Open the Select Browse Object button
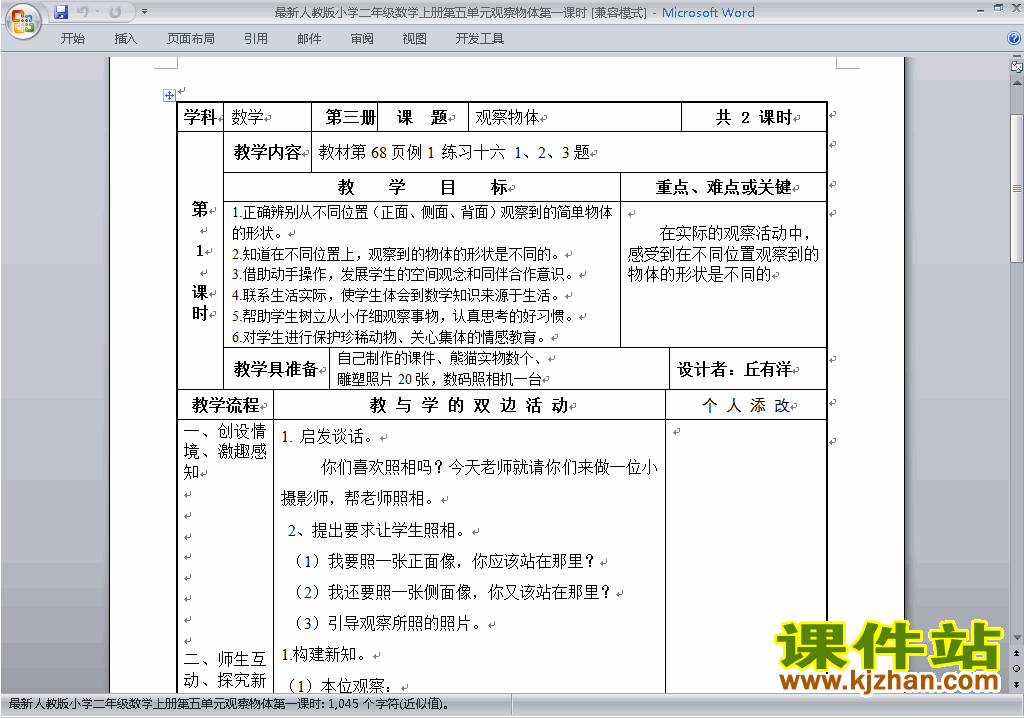Viewport: 1024px width, 718px height. click(1016, 668)
